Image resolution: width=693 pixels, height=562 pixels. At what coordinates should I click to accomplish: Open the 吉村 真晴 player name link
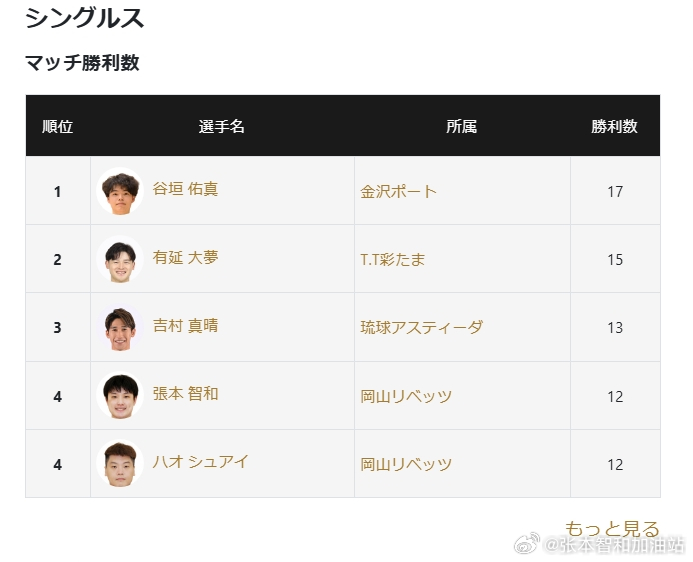click(x=185, y=326)
